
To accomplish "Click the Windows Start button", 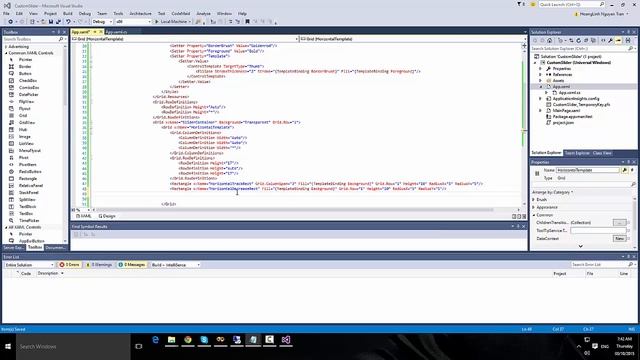I will click(x=8, y=347).
